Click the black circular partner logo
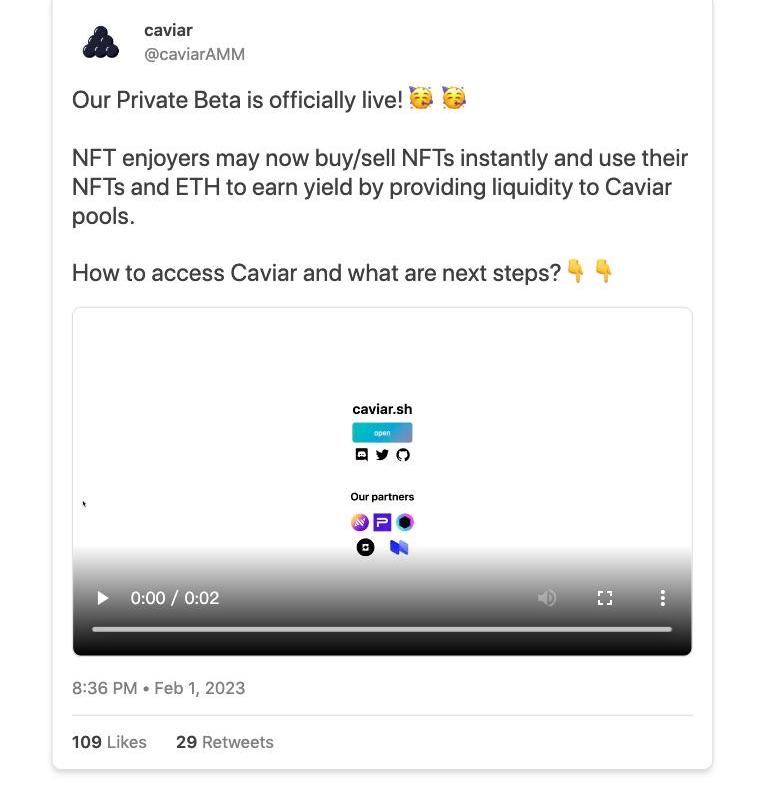 point(365,548)
